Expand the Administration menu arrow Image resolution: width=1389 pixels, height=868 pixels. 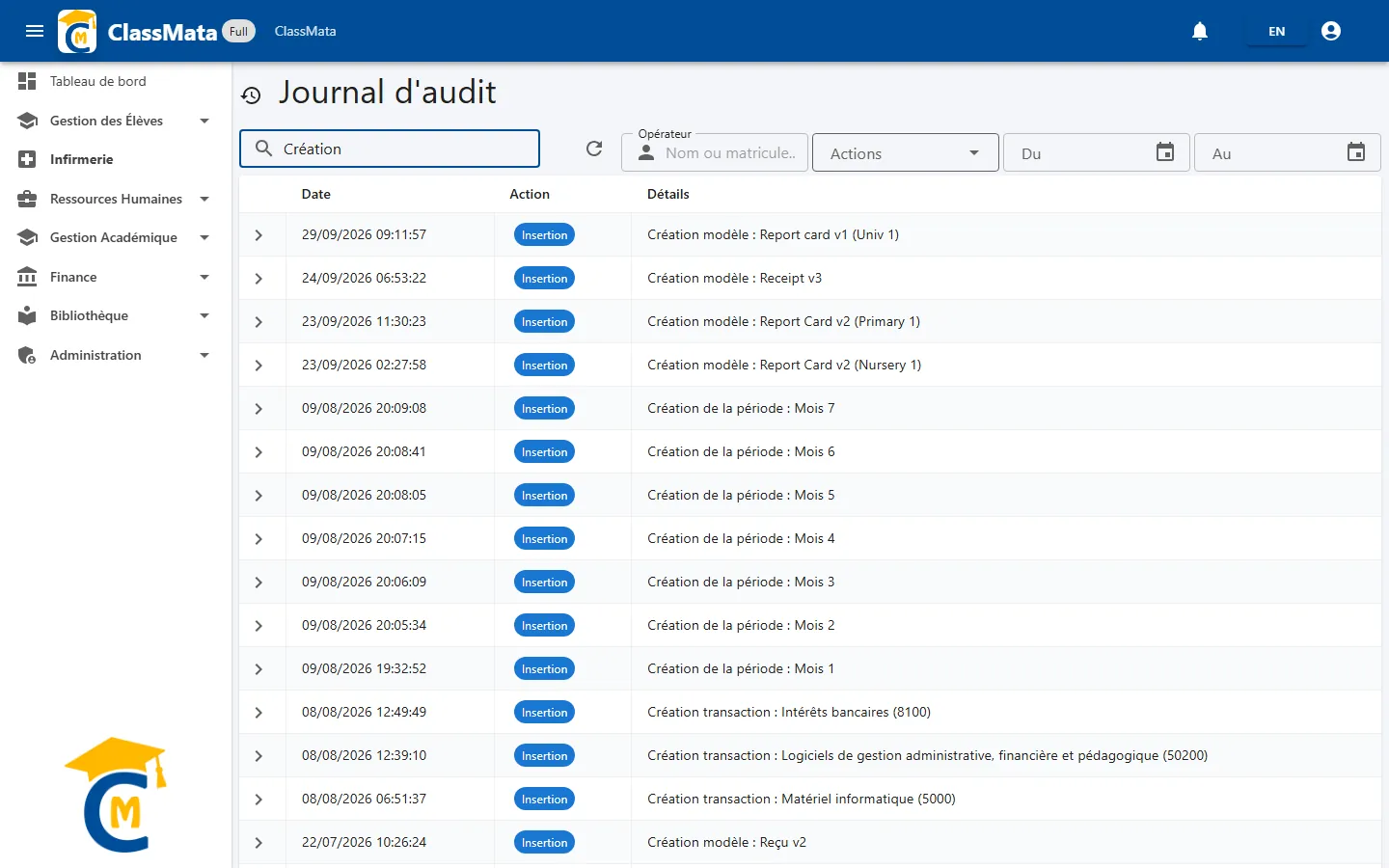[x=204, y=355]
